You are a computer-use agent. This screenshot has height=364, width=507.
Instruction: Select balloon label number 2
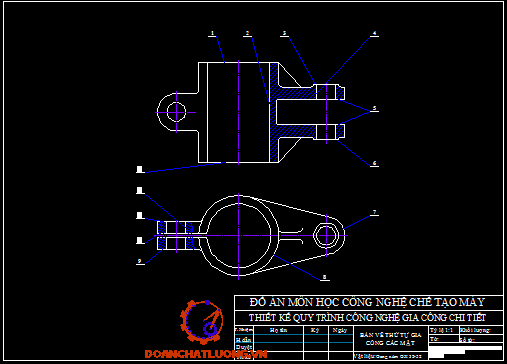point(247,33)
